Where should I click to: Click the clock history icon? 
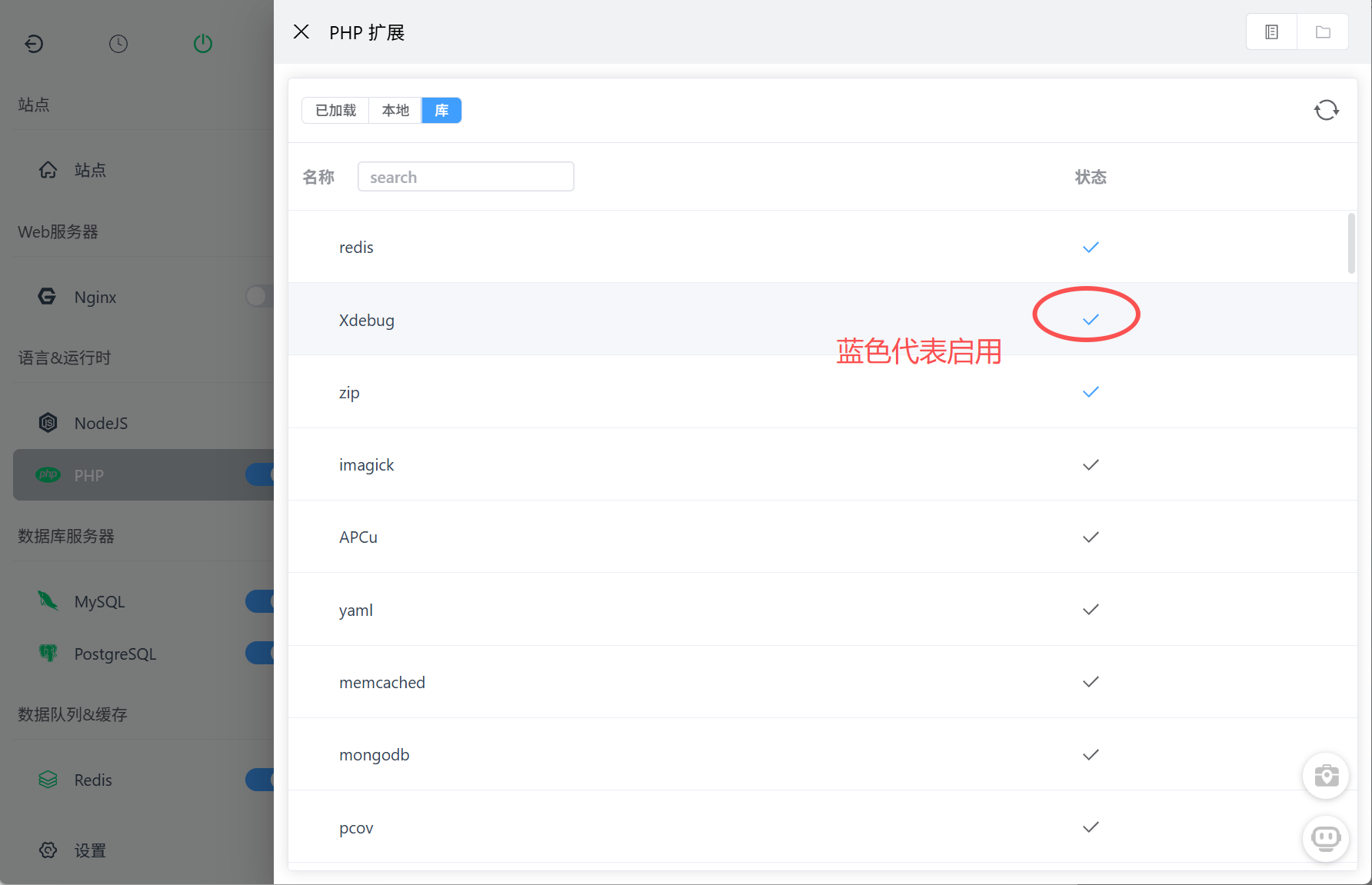click(x=118, y=44)
